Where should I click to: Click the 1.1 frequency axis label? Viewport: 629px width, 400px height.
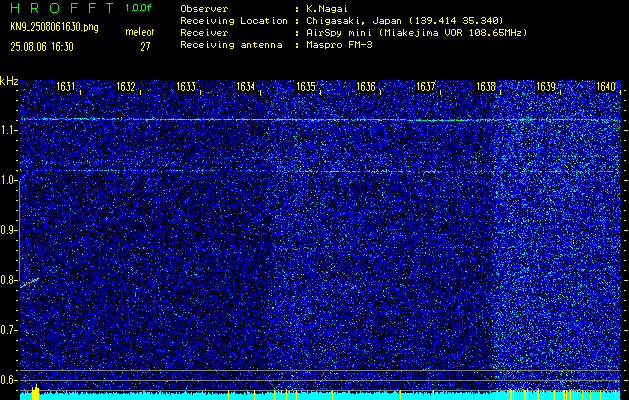pos(7,130)
